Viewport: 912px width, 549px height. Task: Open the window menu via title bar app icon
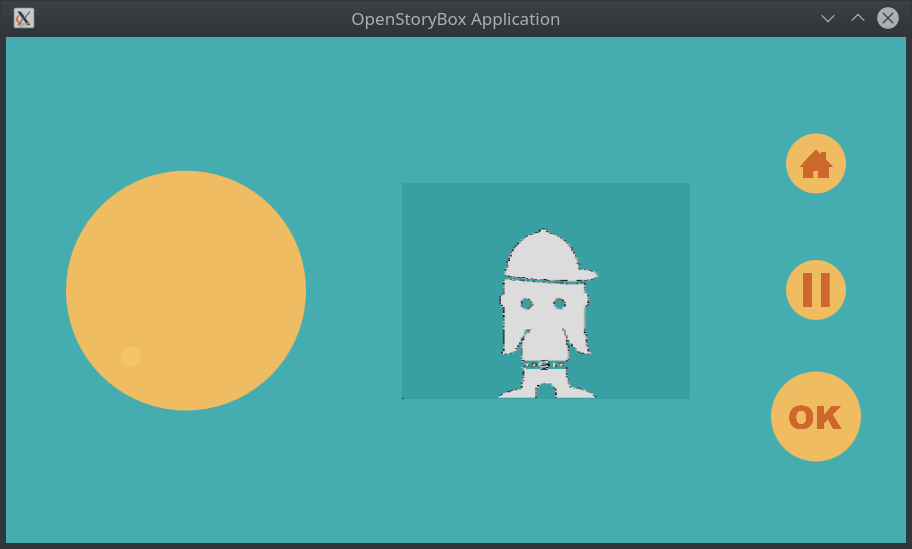[x=24, y=18]
